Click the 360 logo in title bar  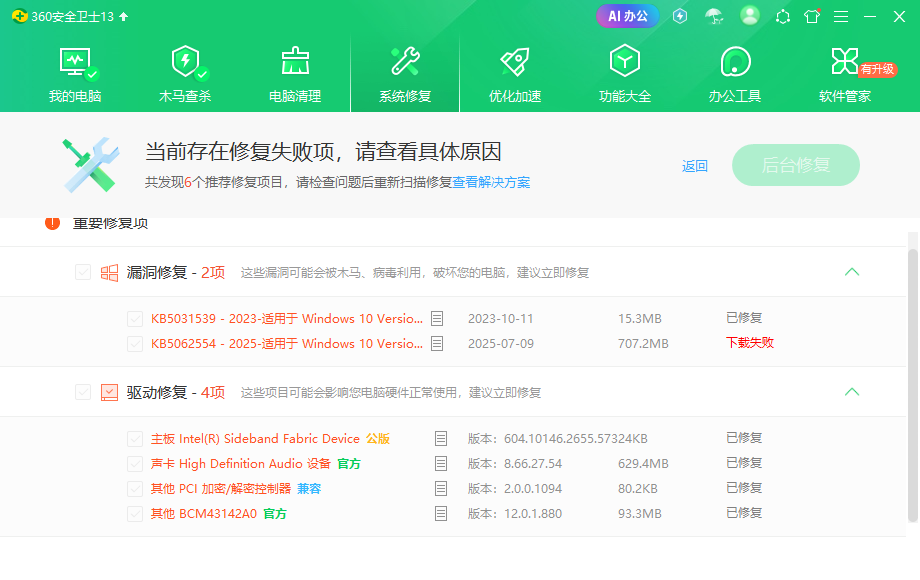coord(20,16)
